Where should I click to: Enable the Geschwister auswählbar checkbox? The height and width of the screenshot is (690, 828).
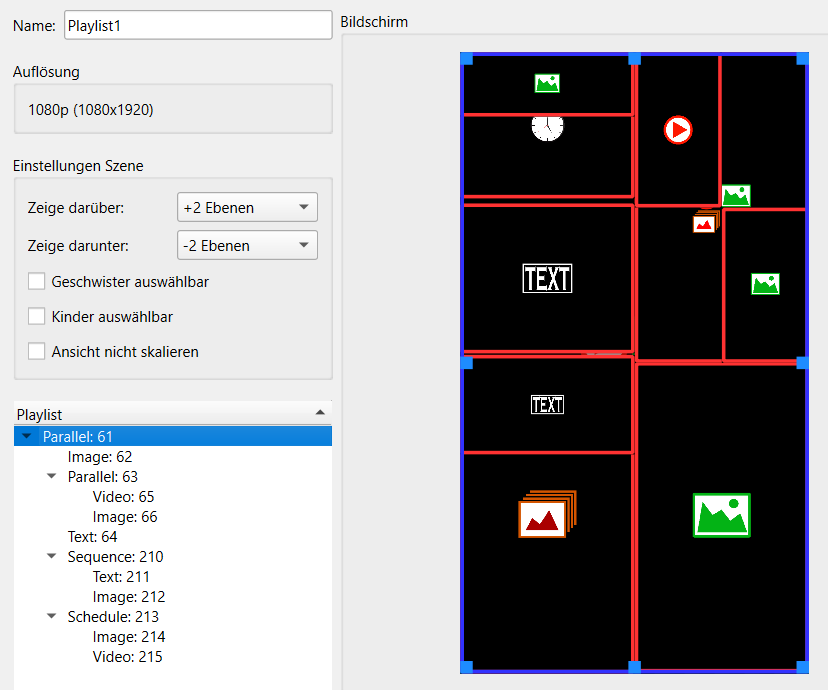point(37,282)
